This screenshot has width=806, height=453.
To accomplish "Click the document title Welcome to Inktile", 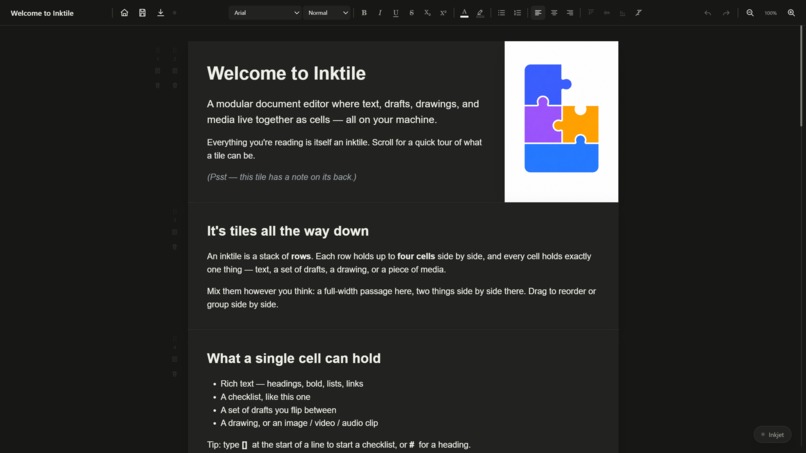I will (42, 13).
